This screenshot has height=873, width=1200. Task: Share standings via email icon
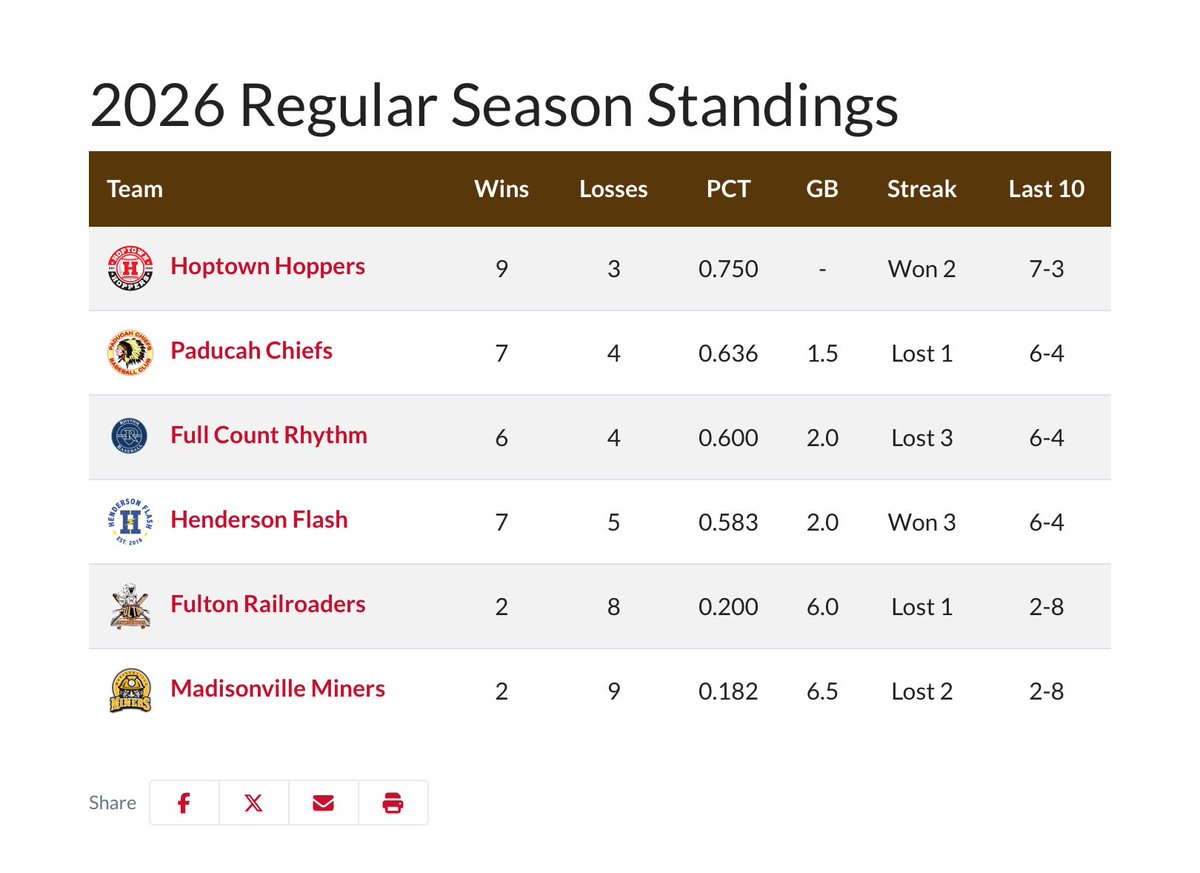pyautogui.click(x=323, y=803)
